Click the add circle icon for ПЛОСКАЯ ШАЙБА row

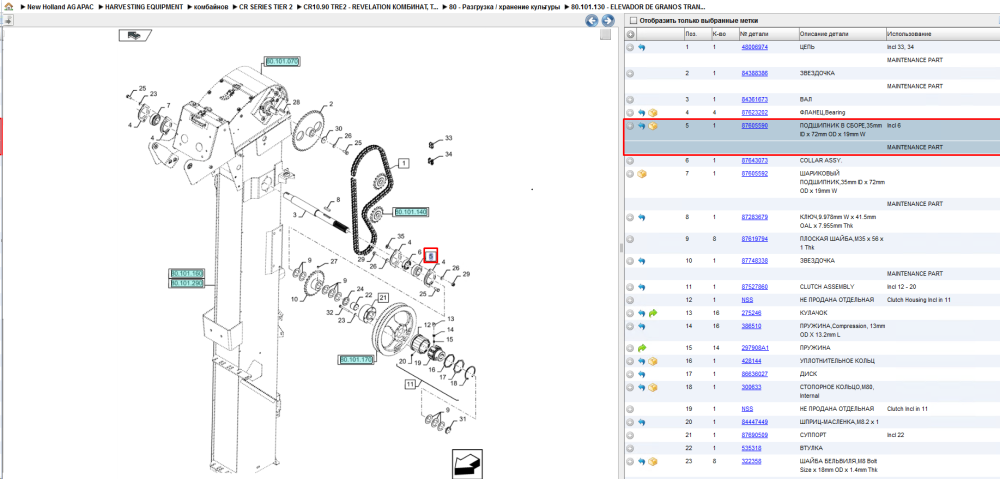click(x=630, y=239)
